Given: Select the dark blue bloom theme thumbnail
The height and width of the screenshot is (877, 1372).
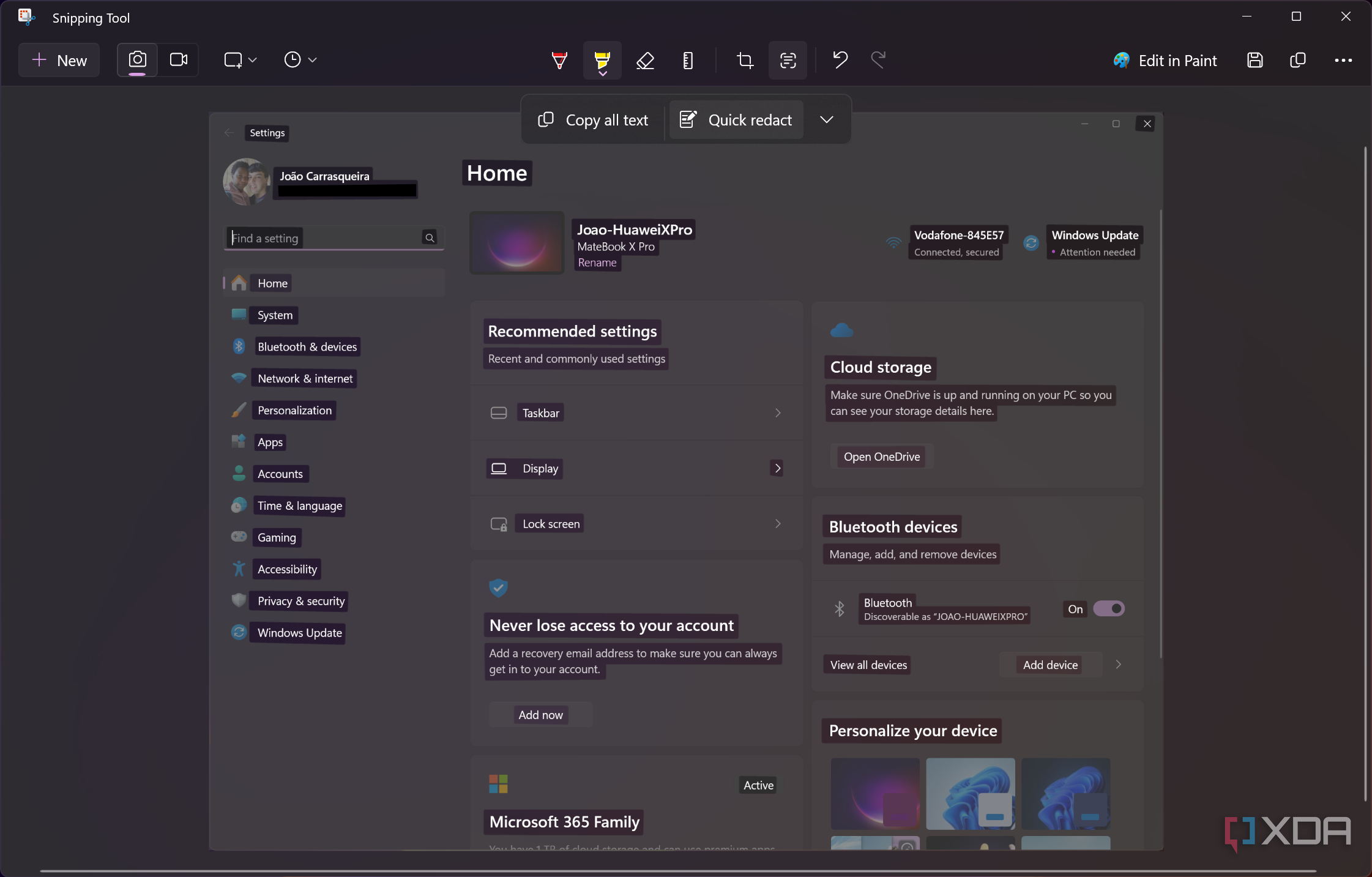Looking at the screenshot, I should coord(1066,794).
